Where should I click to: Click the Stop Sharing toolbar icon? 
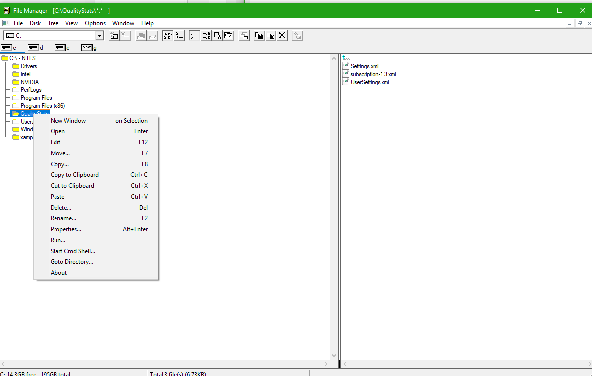(x=152, y=36)
